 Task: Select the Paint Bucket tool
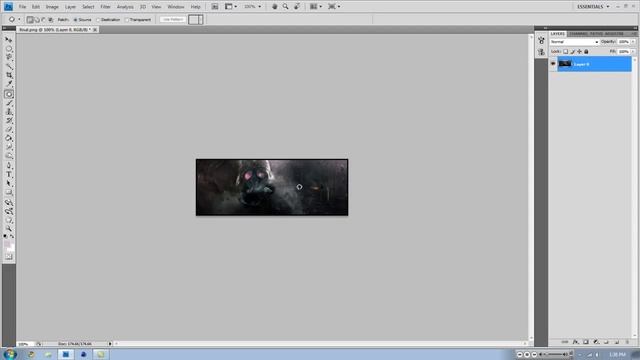pyautogui.click(x=9, y=138)
